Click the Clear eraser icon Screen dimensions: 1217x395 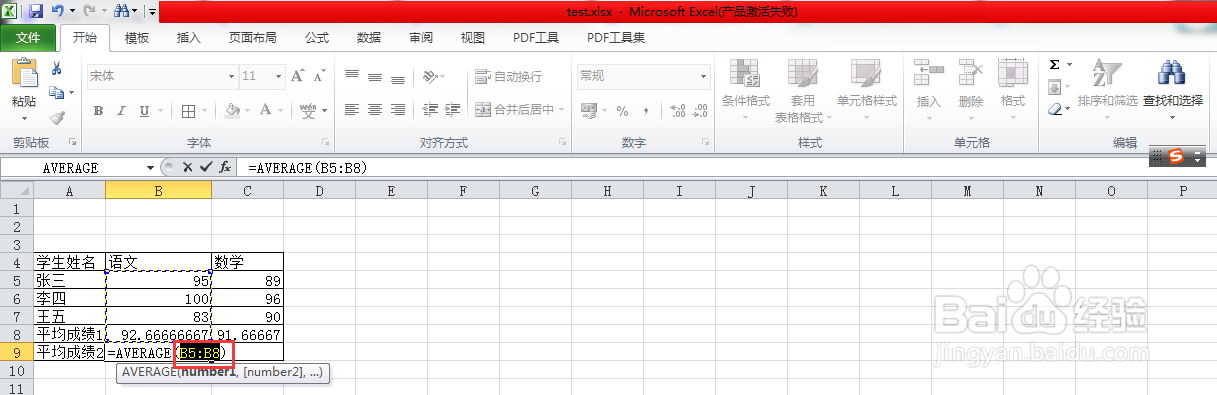tap(1055, 109)
